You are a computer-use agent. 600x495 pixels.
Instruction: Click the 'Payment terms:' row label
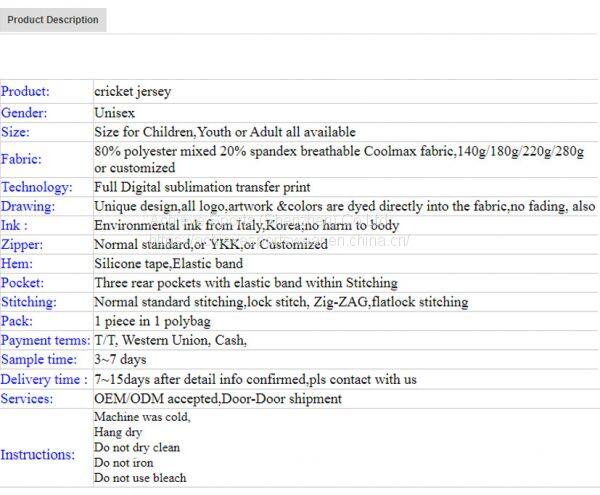click(x=45, y=340)
